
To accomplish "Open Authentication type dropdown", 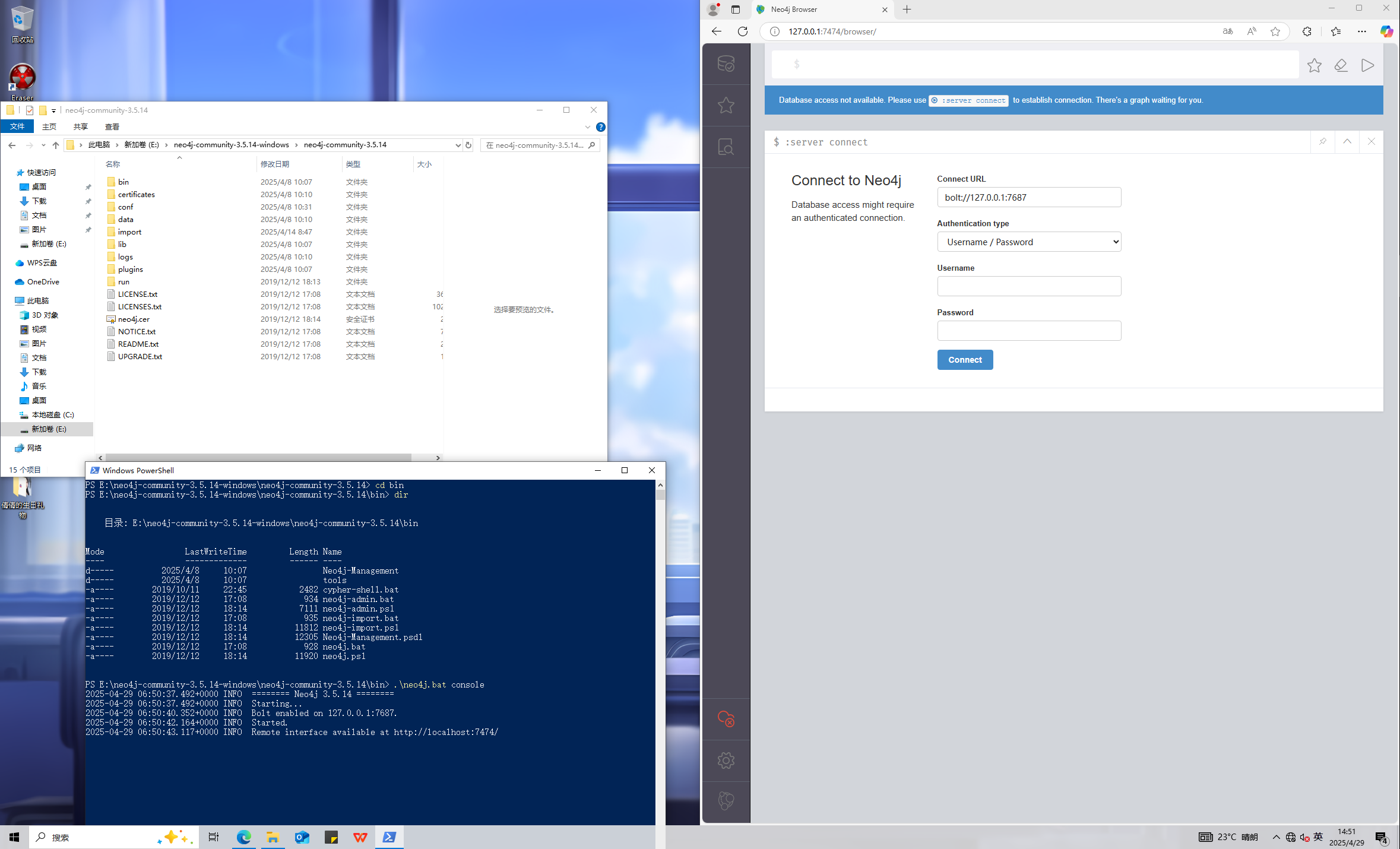I will pos(1028,242).
